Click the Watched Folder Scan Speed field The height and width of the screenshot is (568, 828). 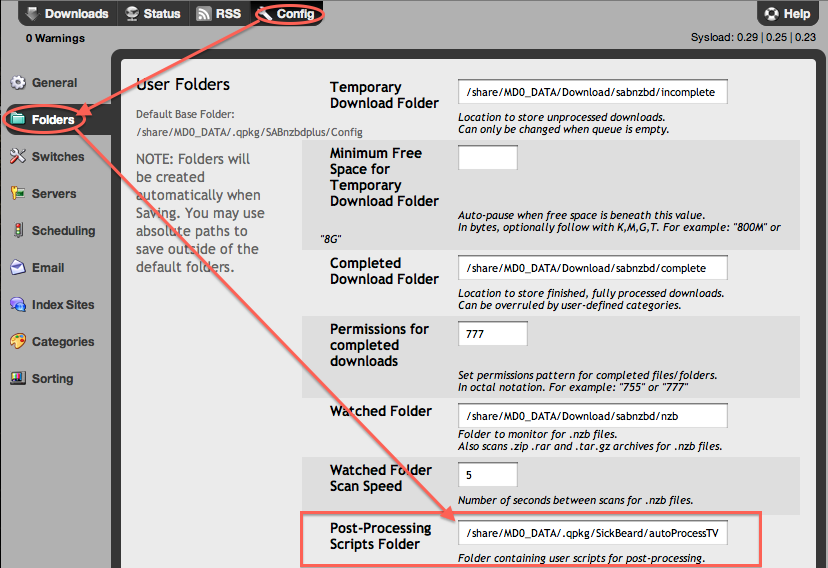point(487,475)
